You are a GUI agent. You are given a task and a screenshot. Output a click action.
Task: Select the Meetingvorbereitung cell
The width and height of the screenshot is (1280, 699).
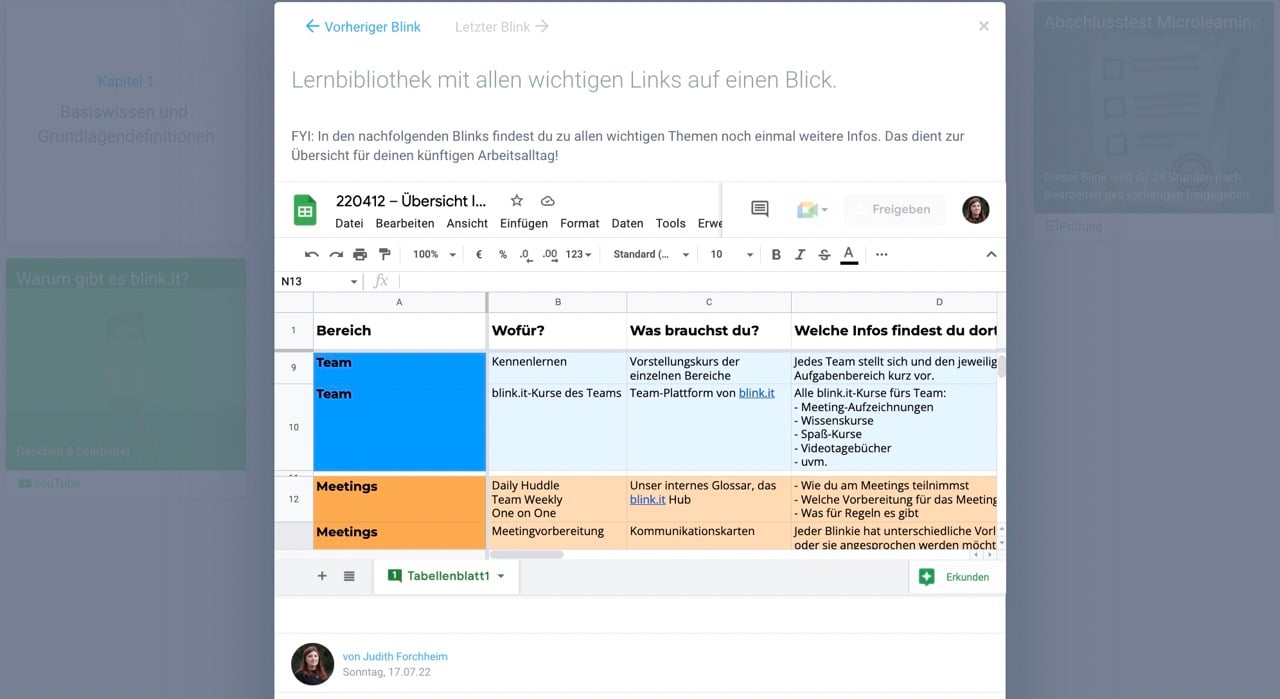557,535
